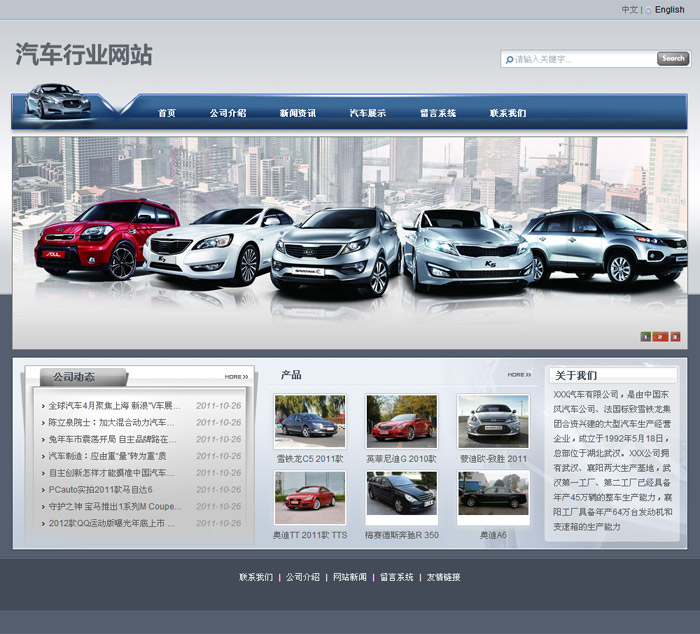Open 奥迪A6 caption link
Image resolution: width=700 pixels, height=634 pixels.
pyautogui.click(x=493, y=535)
